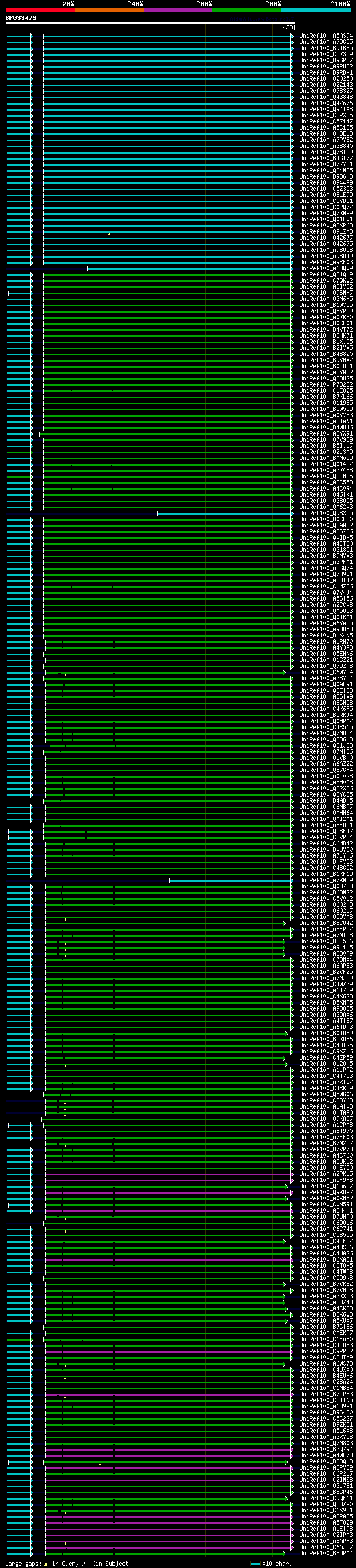356x1568 pixels.
Task: Click the purple ~60% legend color bar
Action: [x=177, y=11]
